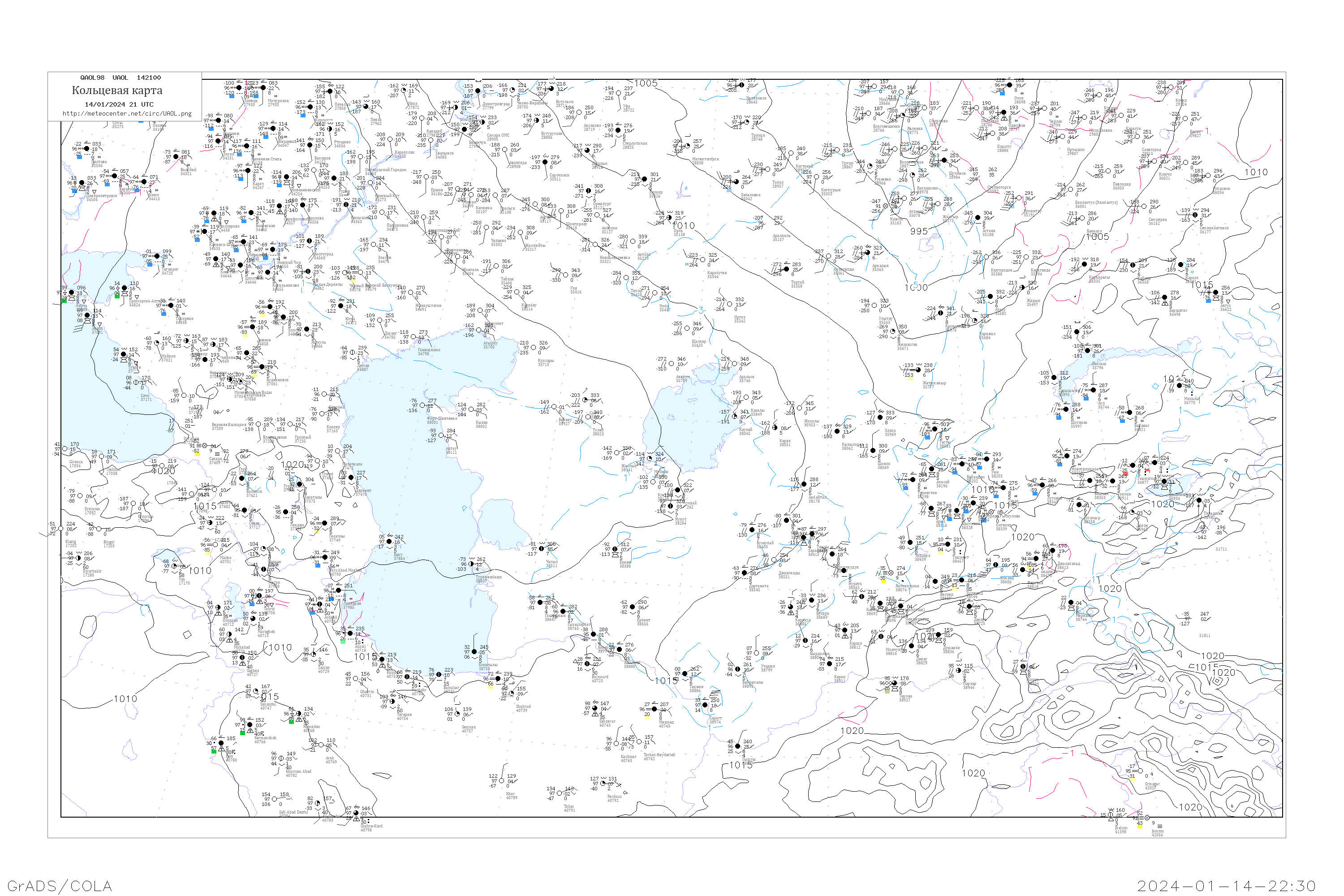Click the meteocenter.net UAOL.png URL link
1344x896 pixels.
pos(127,114)
